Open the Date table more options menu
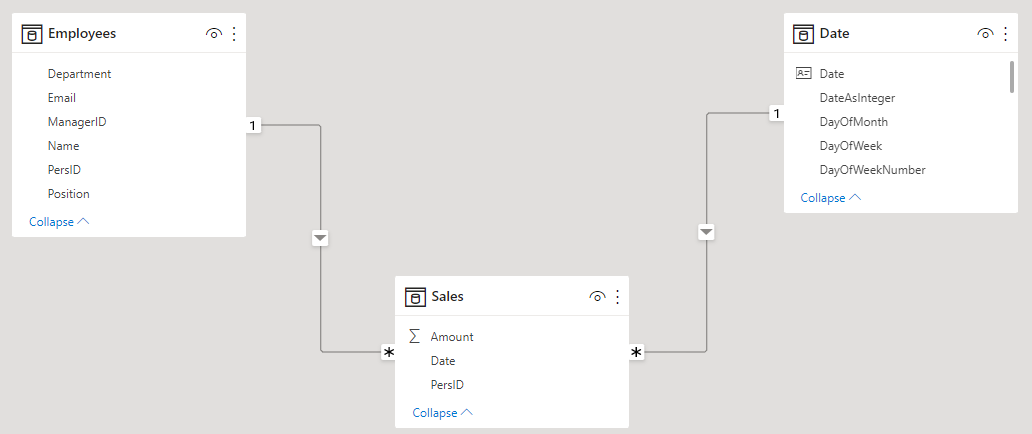 click(1005, 34)
